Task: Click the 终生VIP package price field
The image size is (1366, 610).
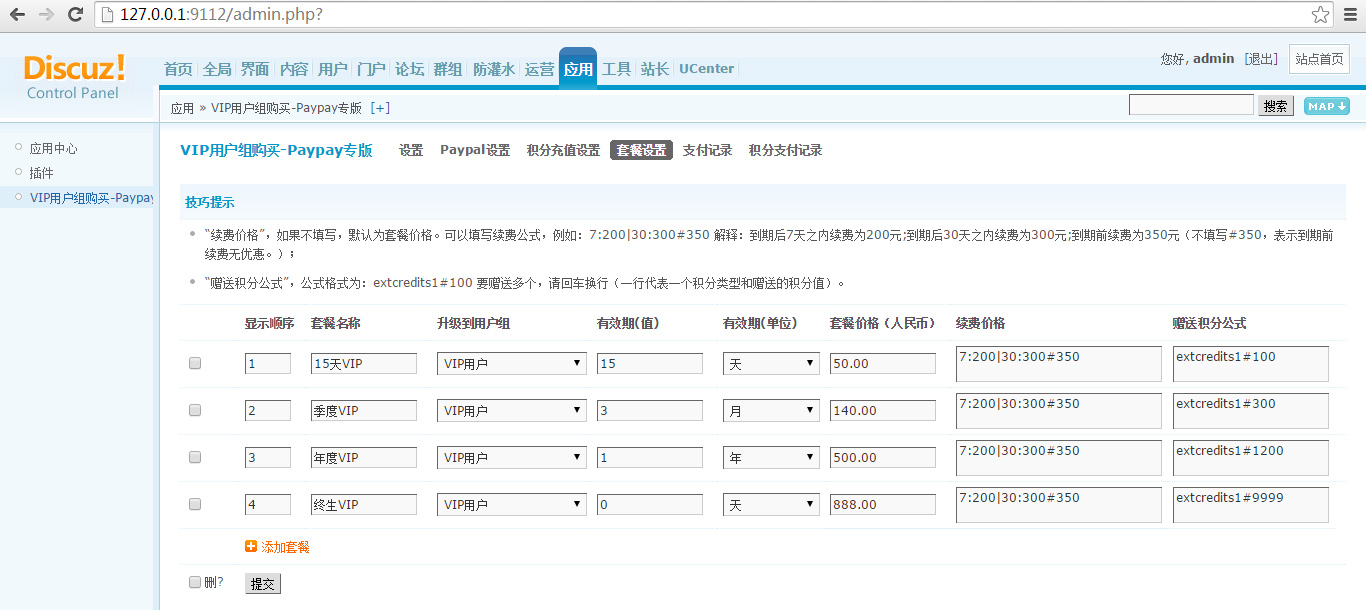Action: point(882,505)
